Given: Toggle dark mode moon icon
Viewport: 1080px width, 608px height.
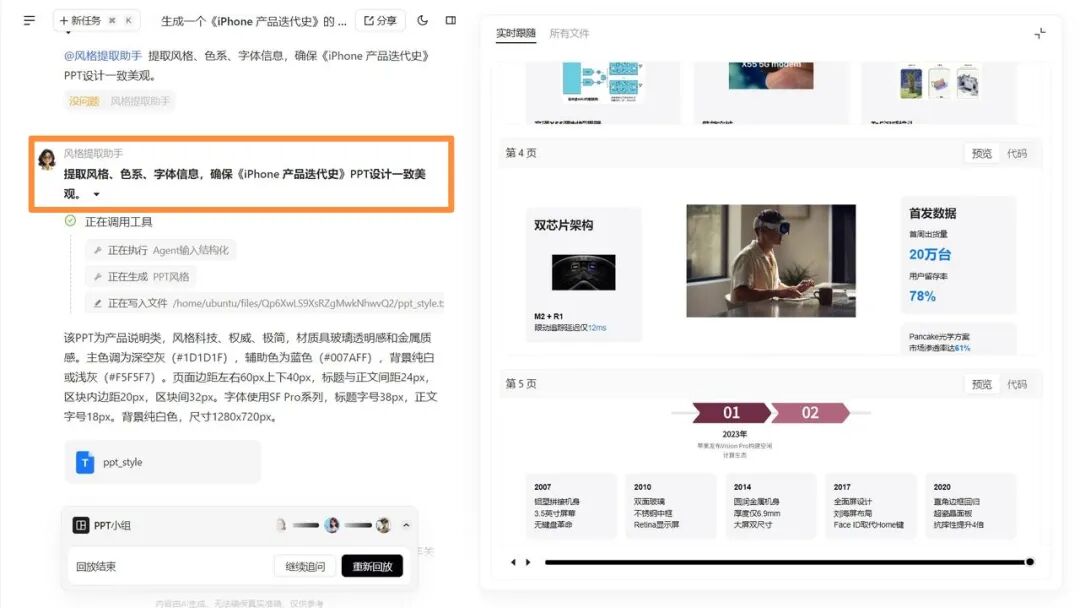Looking at the screenshot, I should pos(423,21).
